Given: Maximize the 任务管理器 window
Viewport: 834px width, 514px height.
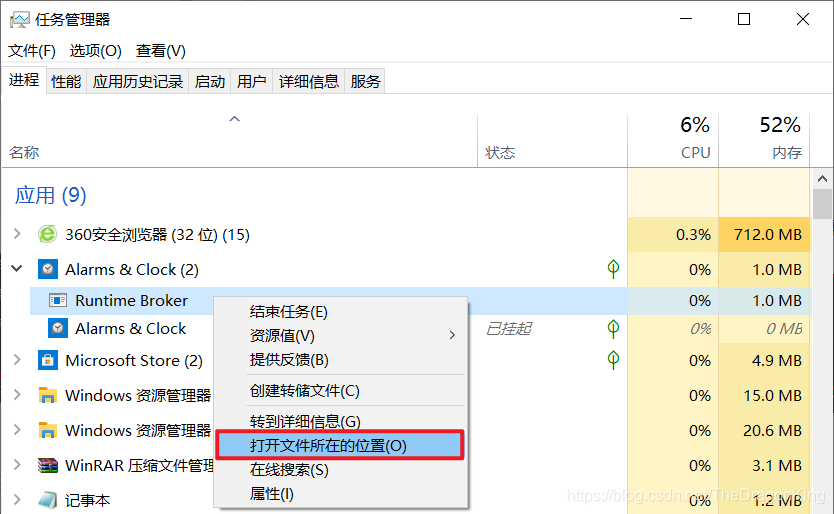Looking at the screenshot, I should click(744, 19).
